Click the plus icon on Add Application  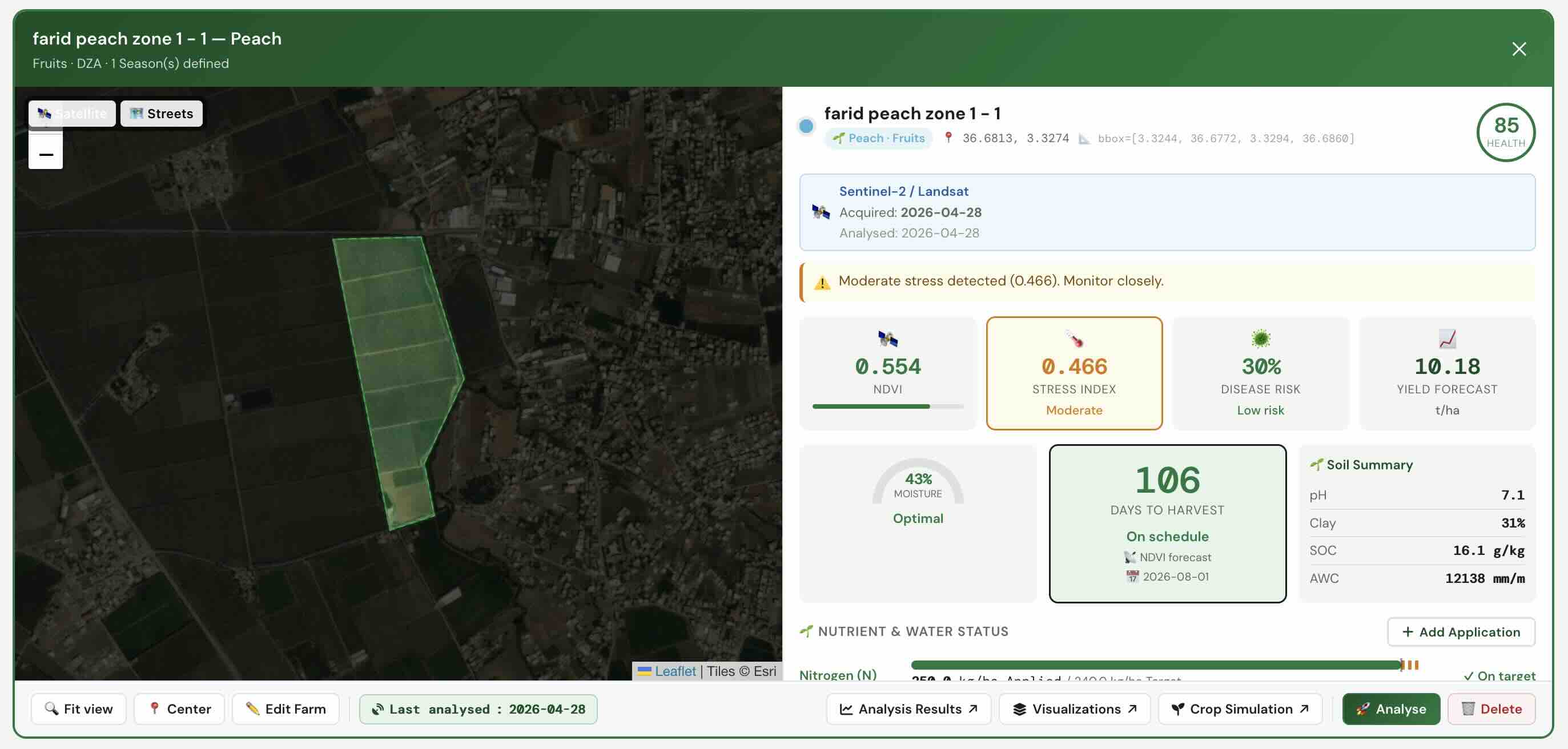[x=1408, y=631]
